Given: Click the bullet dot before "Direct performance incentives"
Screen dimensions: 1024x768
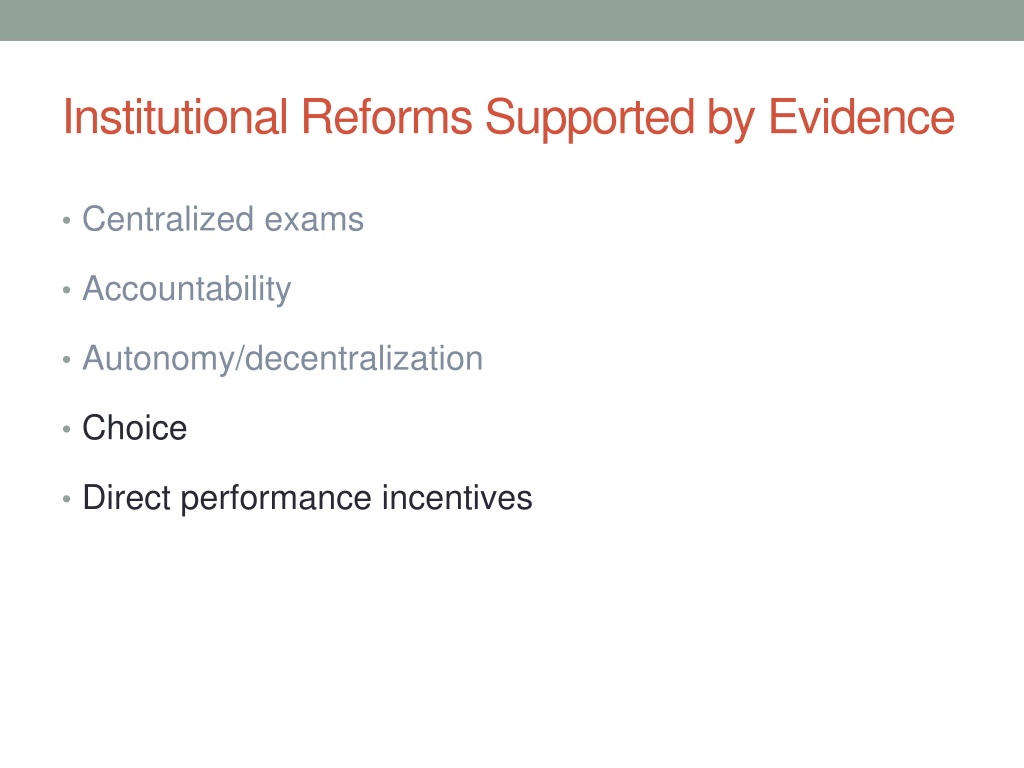Looking at the screenshot, I should coord(67,500).
